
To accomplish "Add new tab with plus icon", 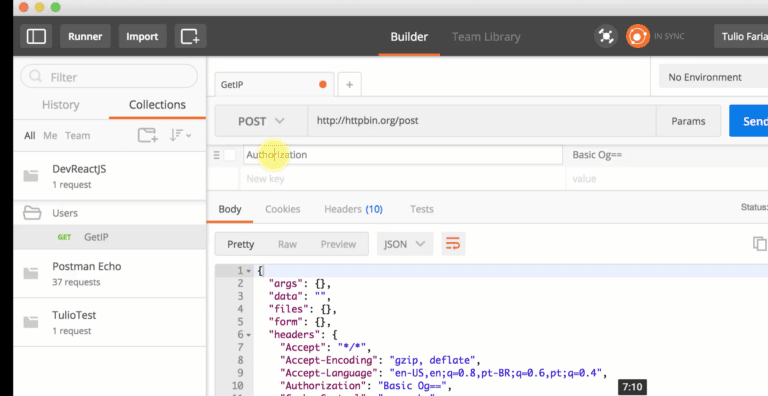I will pyautogui.click(x=349, y=85).
